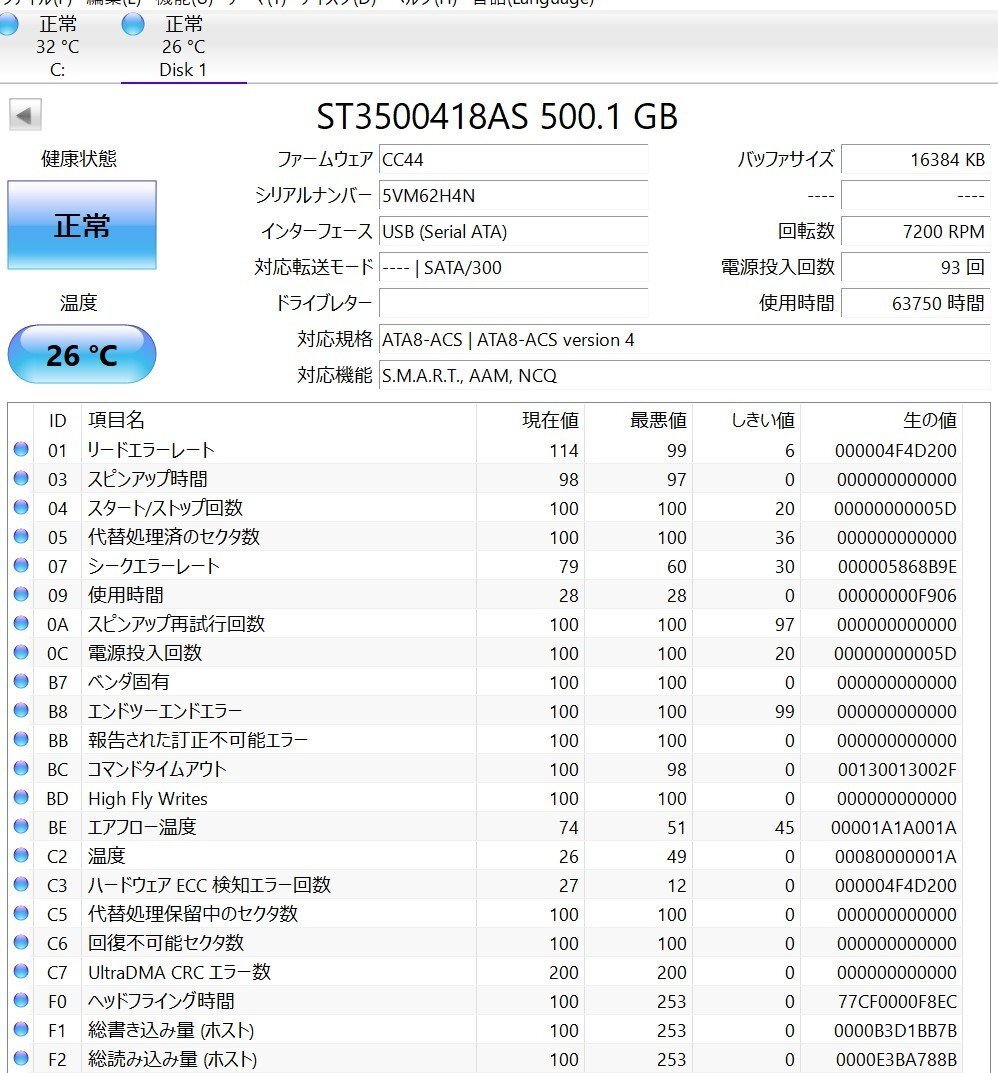Click the status circle for row BB
Screen dimensions: 998x1073
[x=21, y=740]
